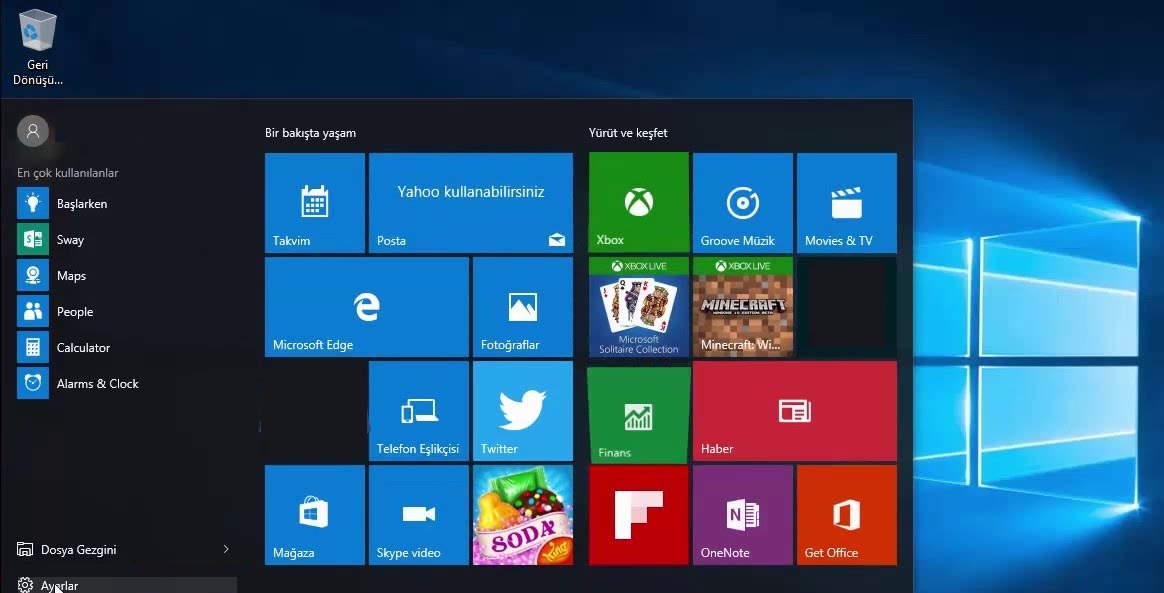Open the red Flipboard tile
The height and width of the screenshot is (593, 1164).
(638, 514)
